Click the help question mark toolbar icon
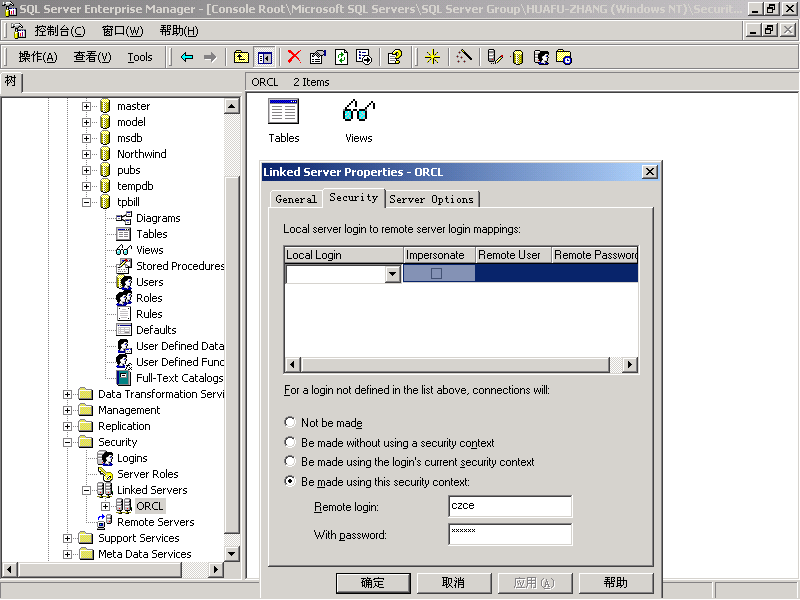800x600 pixels. click(395, 57)
